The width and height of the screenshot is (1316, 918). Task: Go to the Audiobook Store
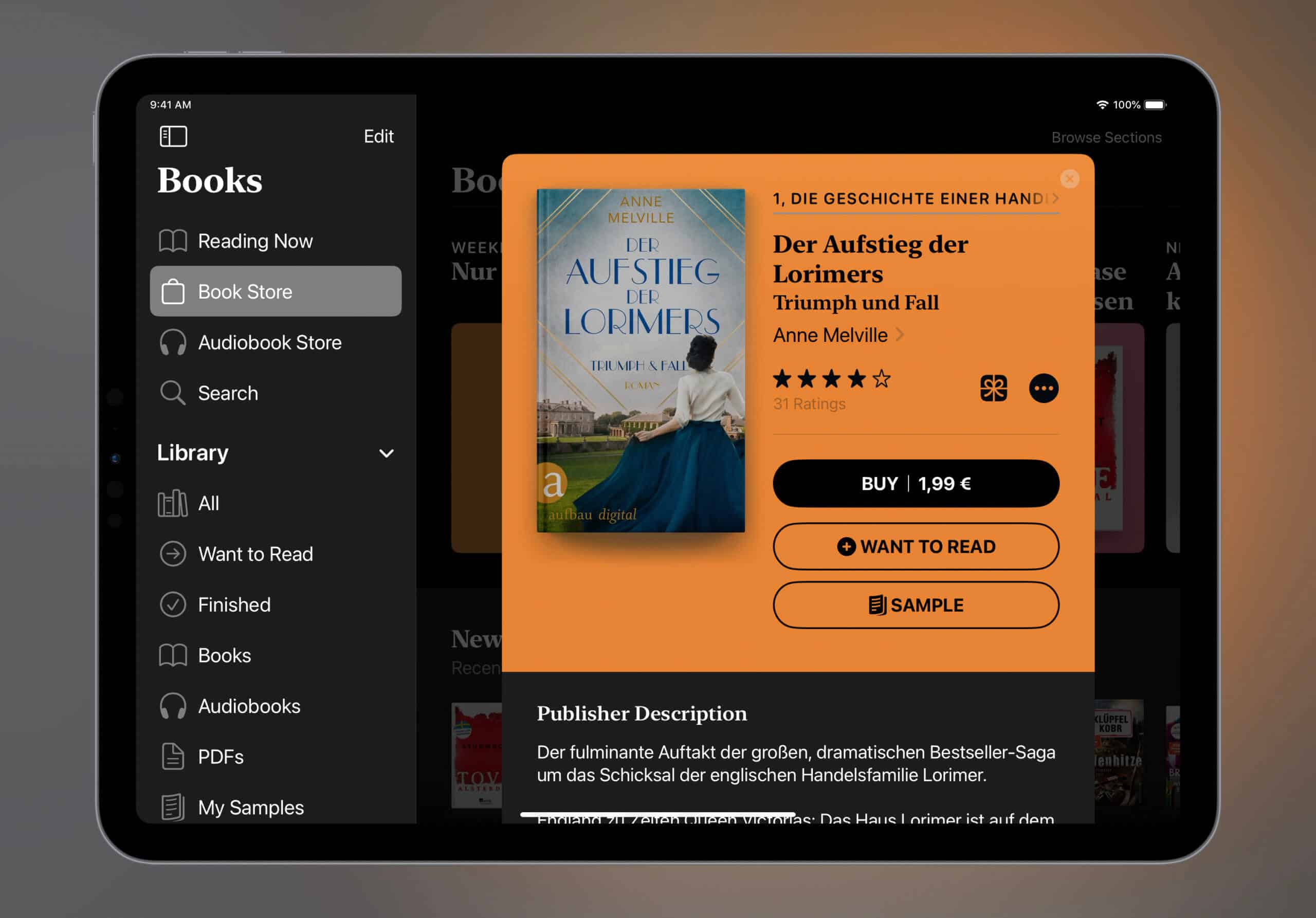click(x=276, y=342)
